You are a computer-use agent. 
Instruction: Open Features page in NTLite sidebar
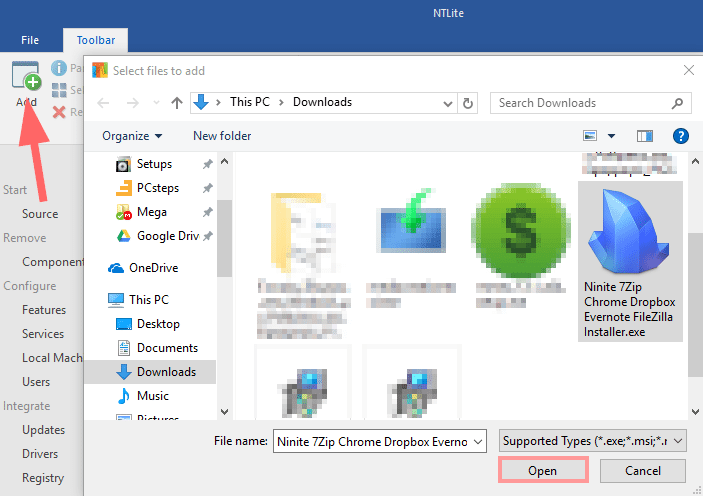tap(44, 310)
